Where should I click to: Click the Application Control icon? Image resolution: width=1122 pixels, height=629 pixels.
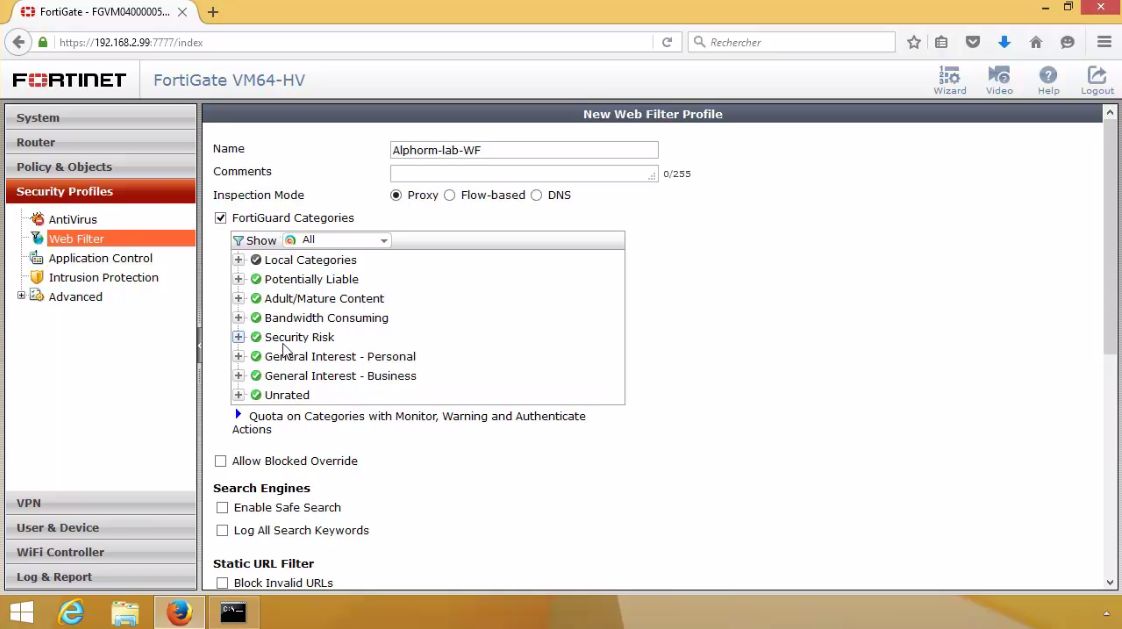click(37, 258)
